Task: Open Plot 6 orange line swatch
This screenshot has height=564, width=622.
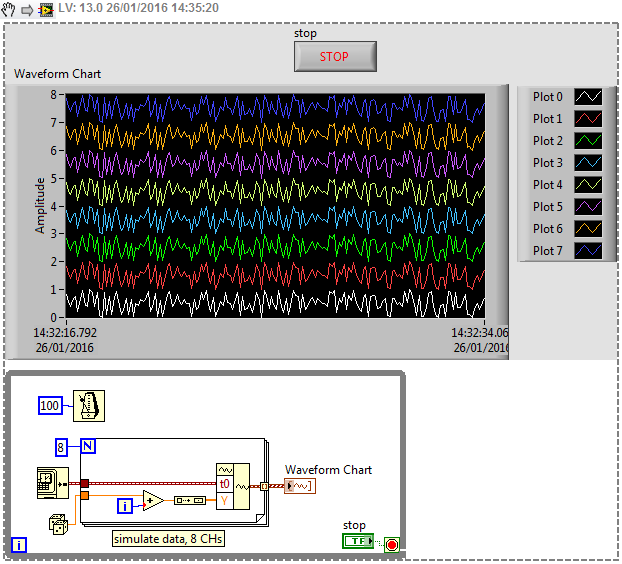Action: [x=588, y=228]
